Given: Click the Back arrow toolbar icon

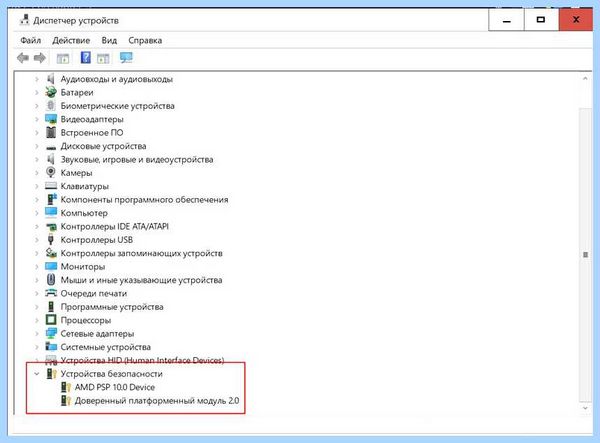Looking at the screenshot, I should (x=23, y=58).
